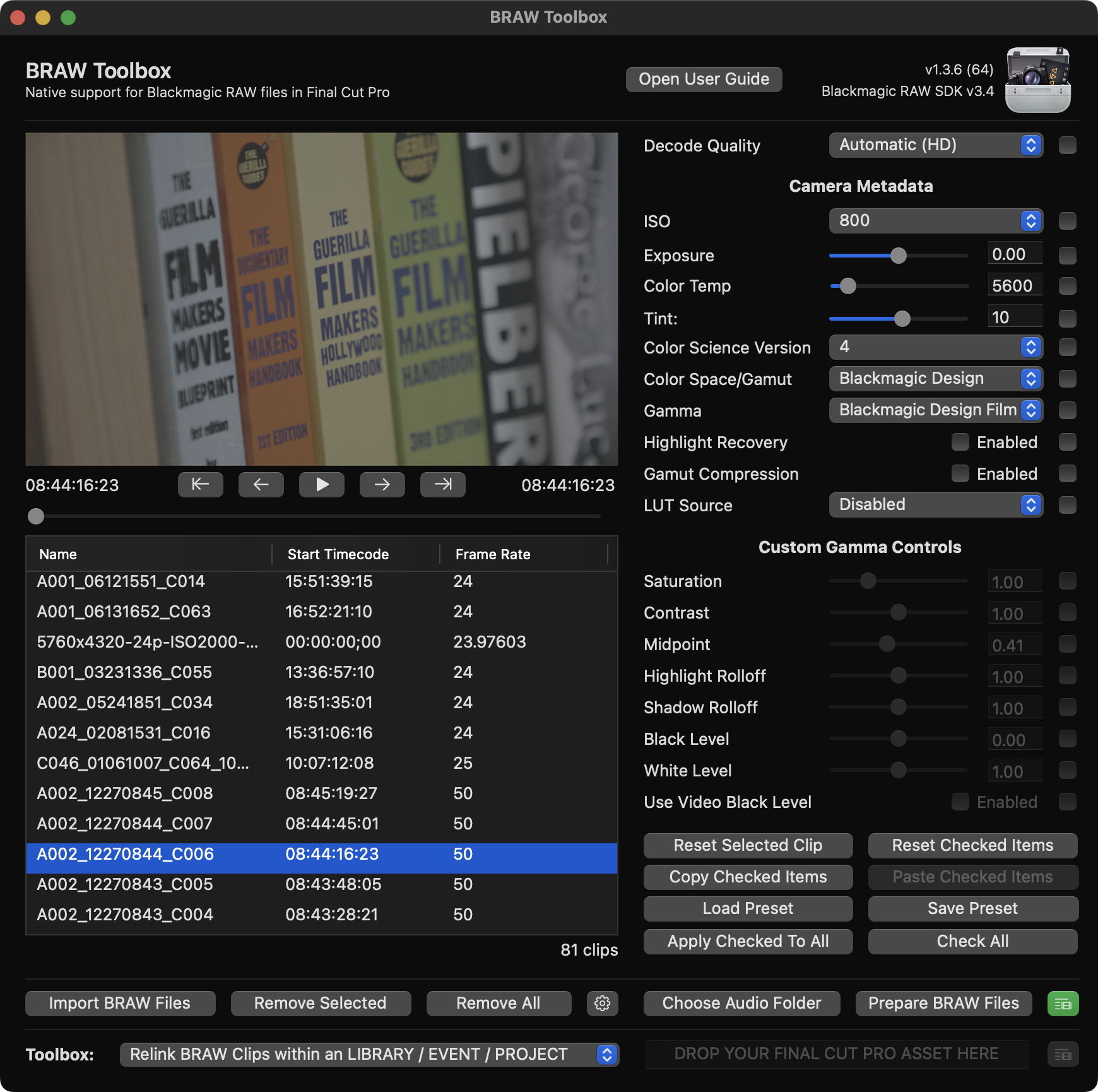This screenshot has width=1098, height=1092.
Task: Sort by the Start Timecode column header
Action: tap(338, 554)
